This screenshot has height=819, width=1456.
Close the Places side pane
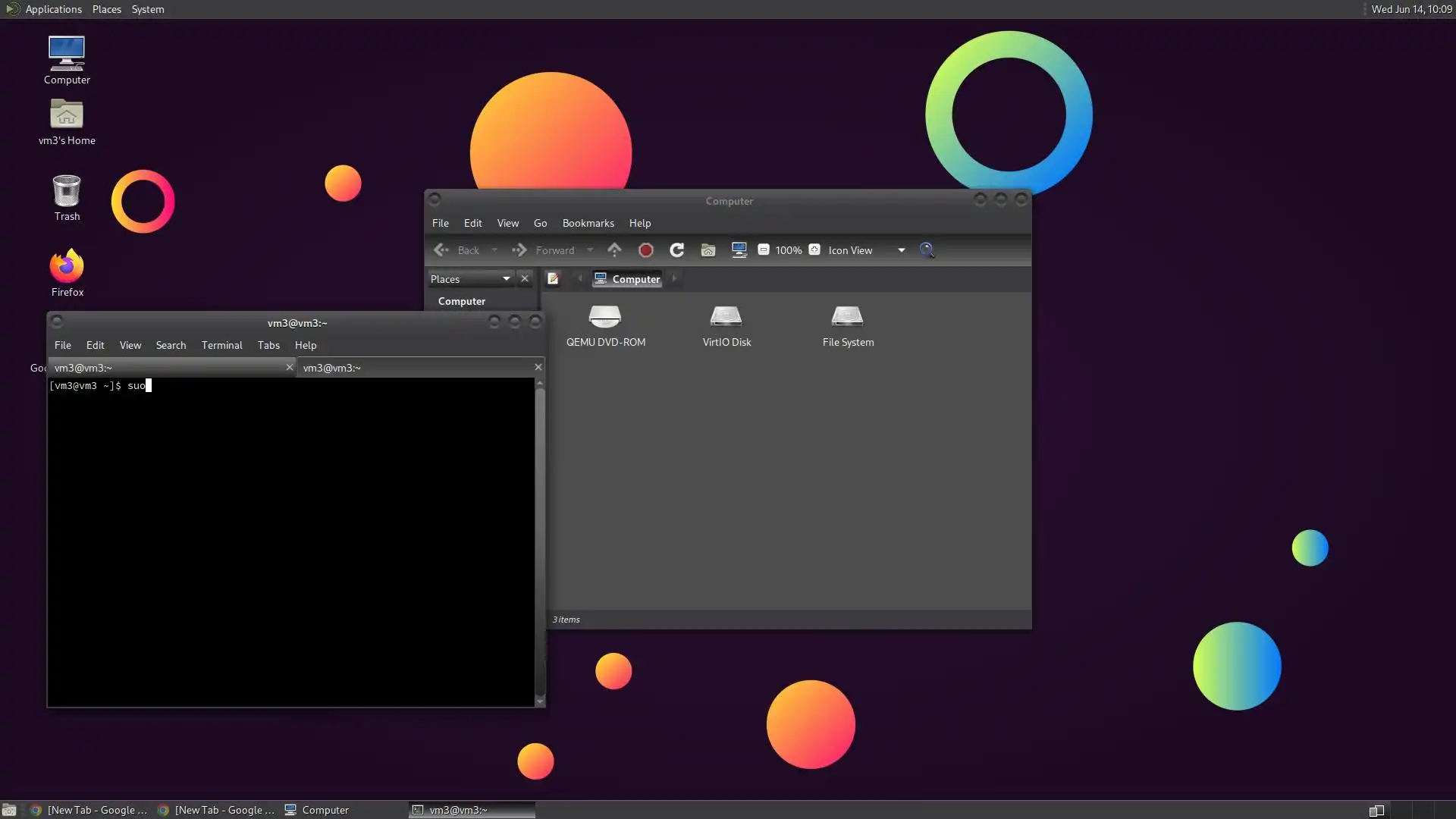pyautogui.click(x=525, y=279)
